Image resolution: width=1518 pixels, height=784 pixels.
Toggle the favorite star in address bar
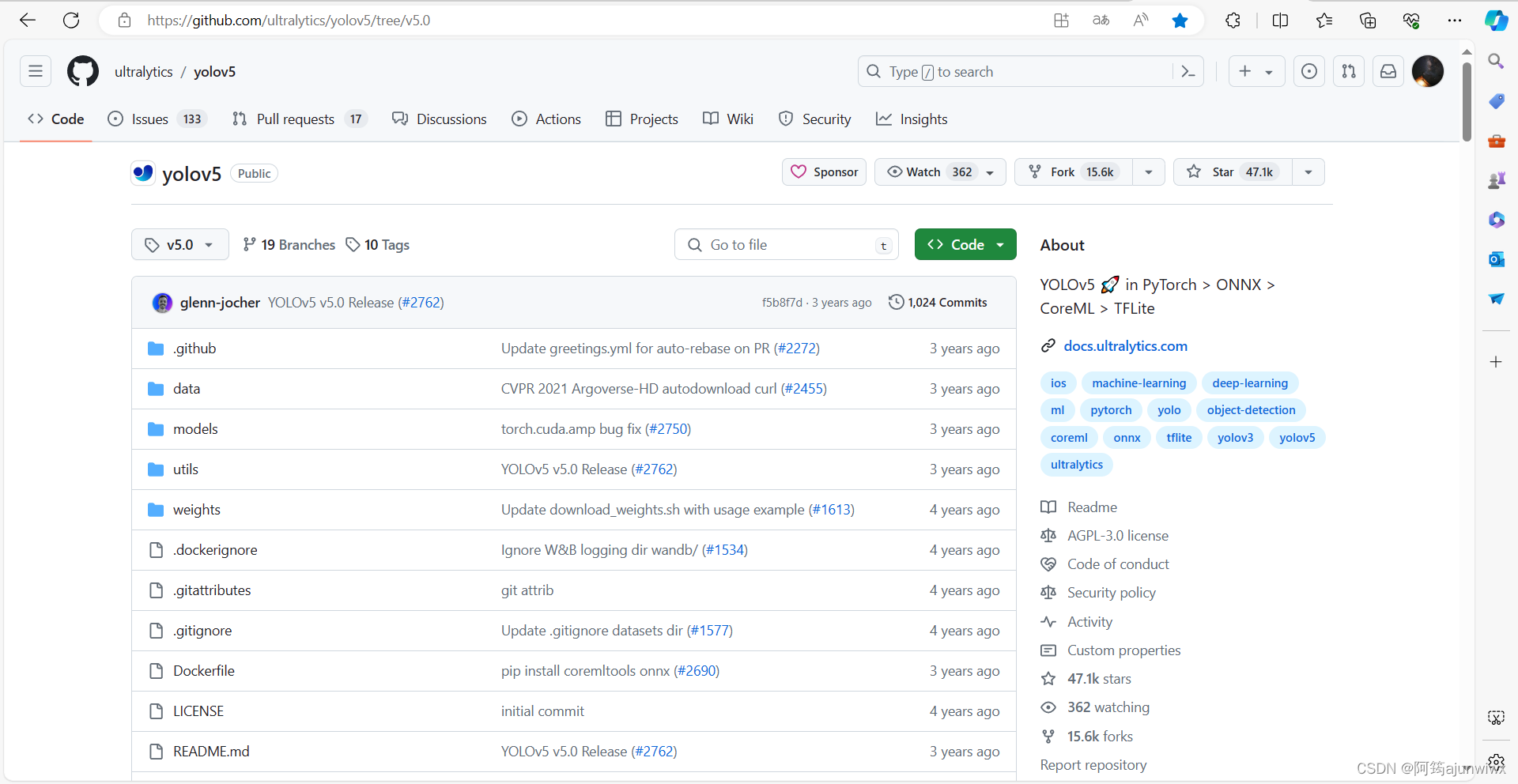click(x=1180, y=21)
